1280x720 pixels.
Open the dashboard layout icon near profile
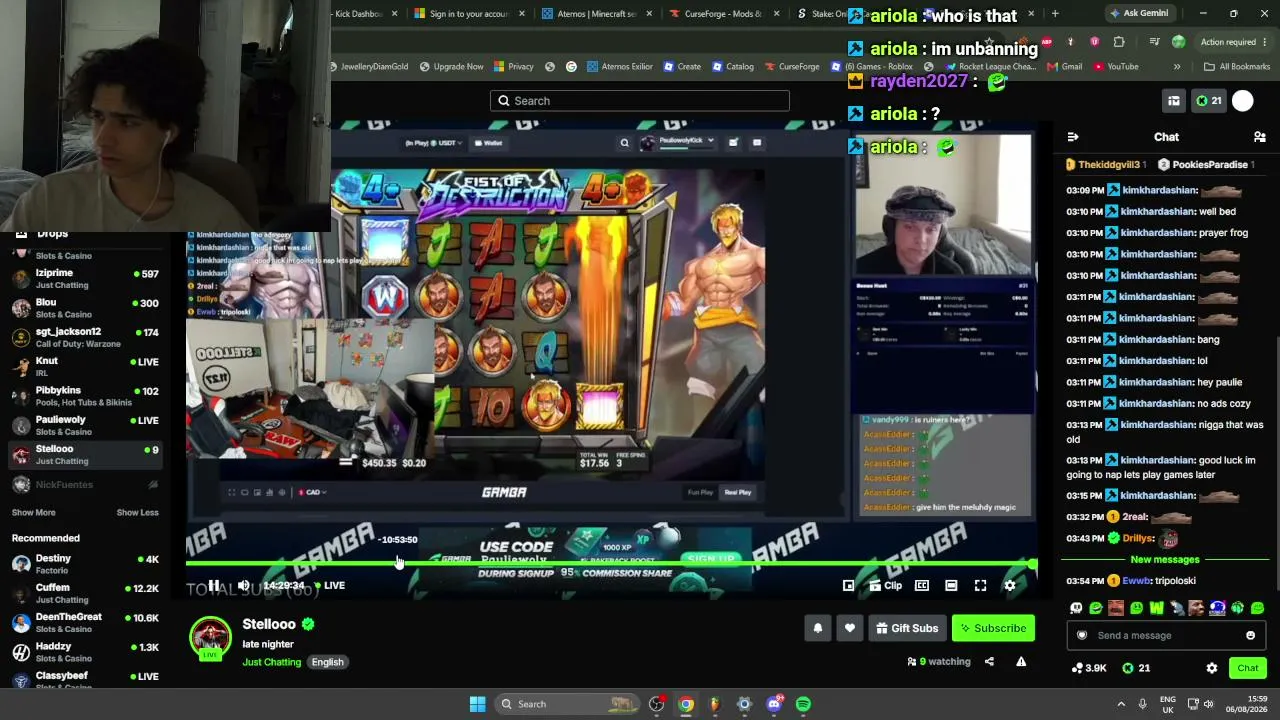tap(1174, 101)
